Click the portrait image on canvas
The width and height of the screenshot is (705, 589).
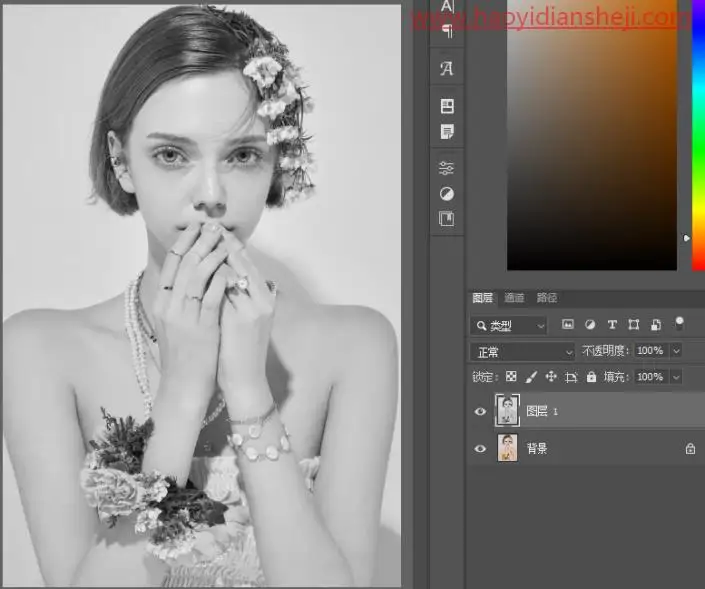point(202,295)
